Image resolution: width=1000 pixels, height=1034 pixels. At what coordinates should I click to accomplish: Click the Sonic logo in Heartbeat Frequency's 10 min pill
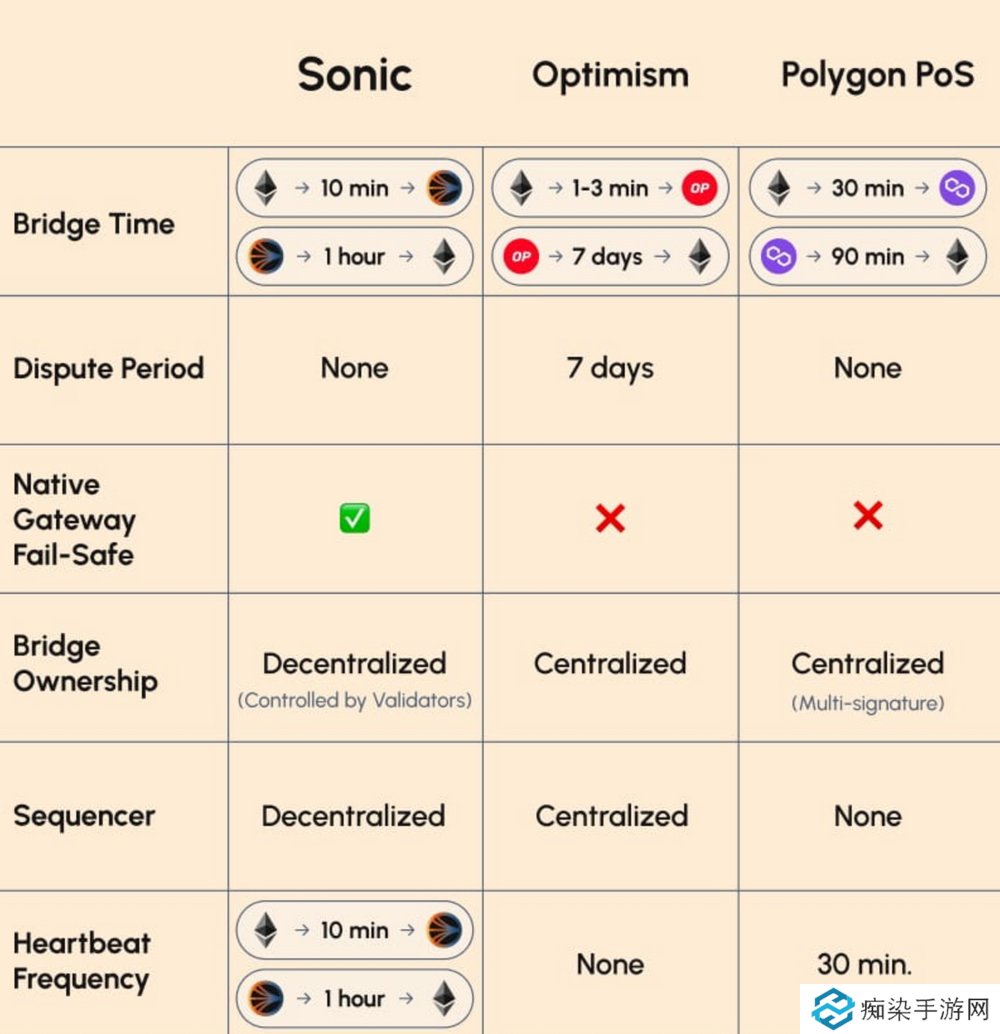pyautogui.click(x=443, y=930)
